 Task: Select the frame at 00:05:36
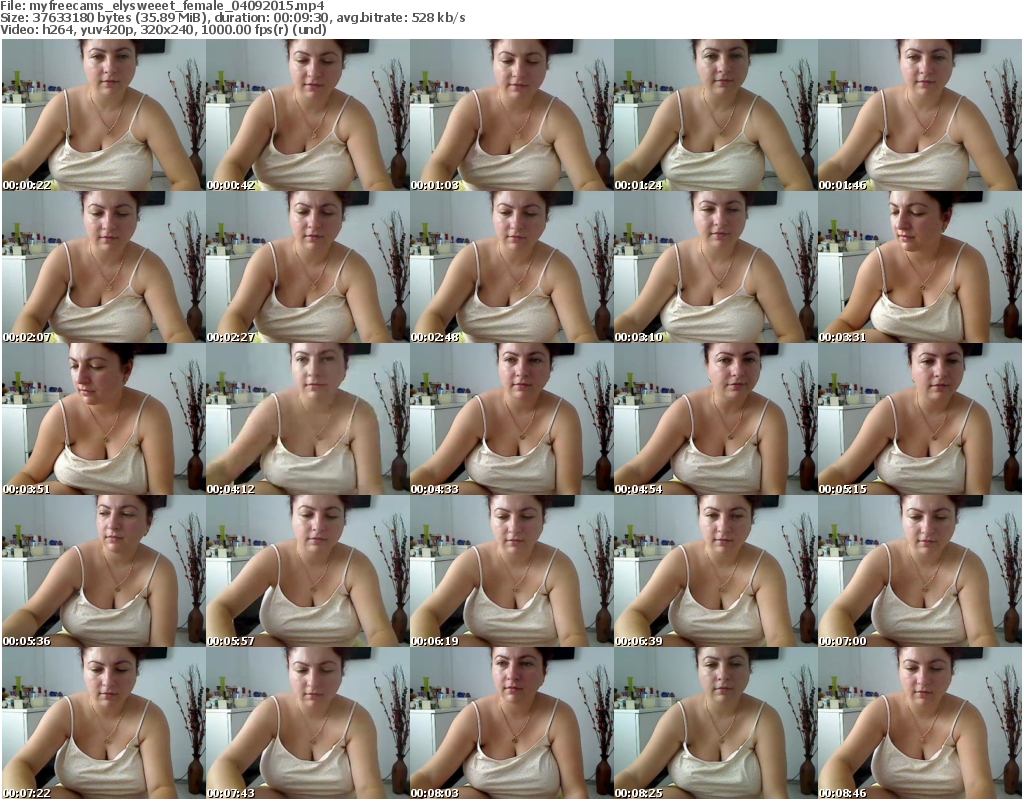[103, 571]
